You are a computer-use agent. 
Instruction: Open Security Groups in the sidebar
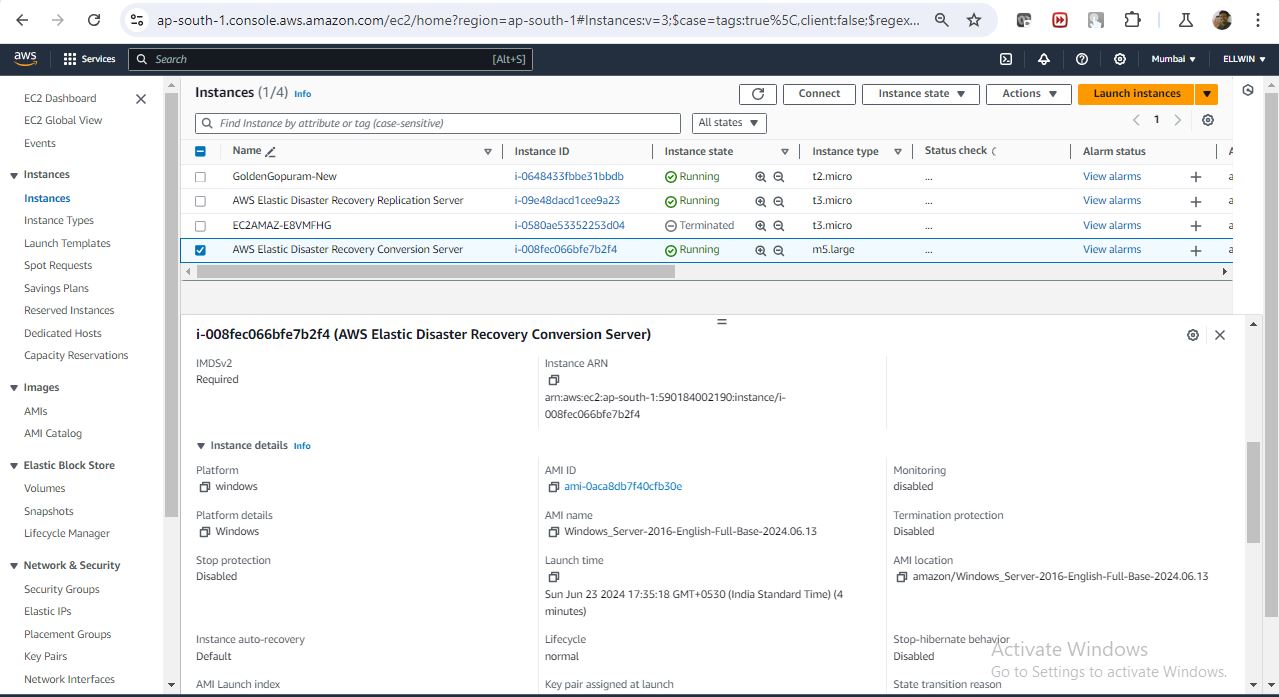[61, 589]
